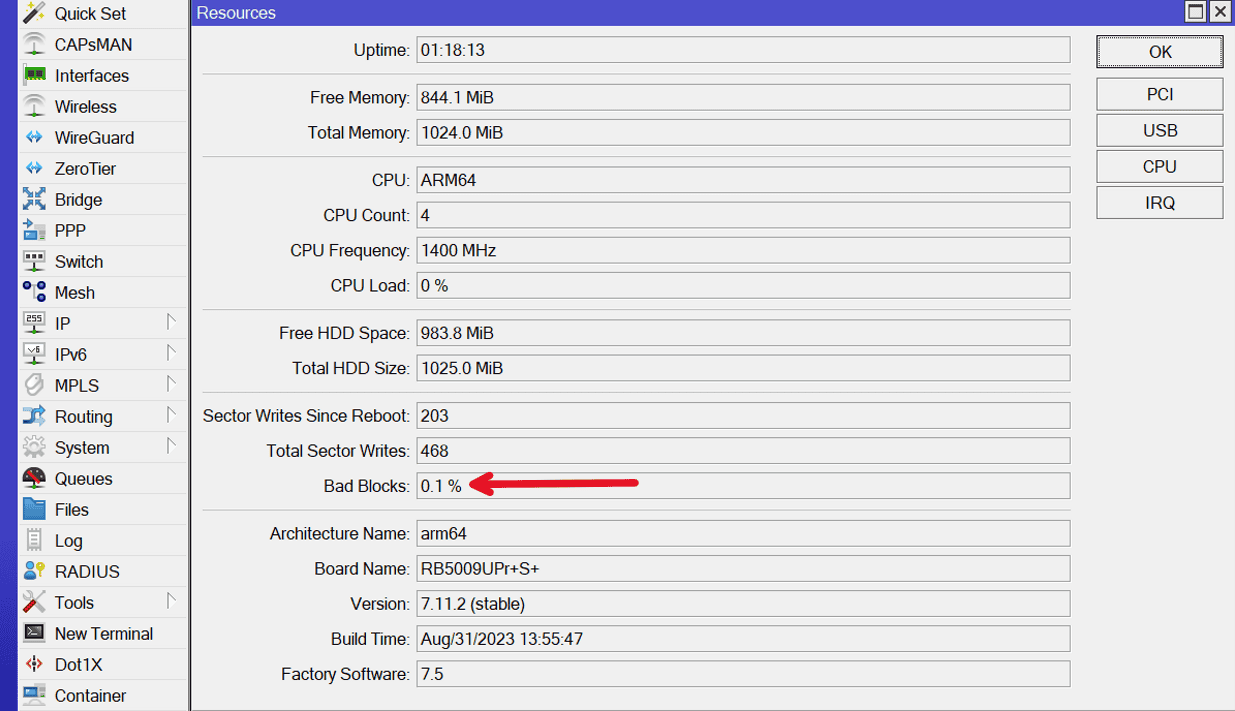Open the WireGuard menu entry
This screenshot has width=1235, height=711.
point(102,138)
